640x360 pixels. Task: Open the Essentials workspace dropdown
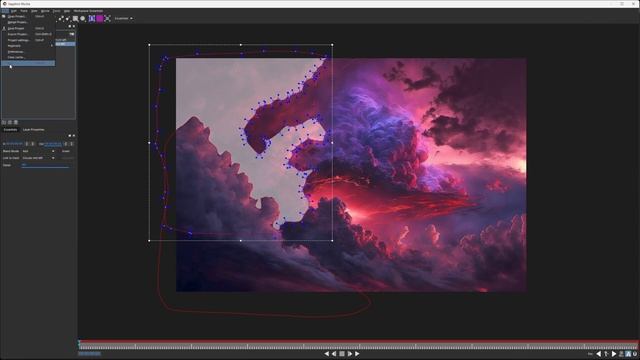pos(123,18)
